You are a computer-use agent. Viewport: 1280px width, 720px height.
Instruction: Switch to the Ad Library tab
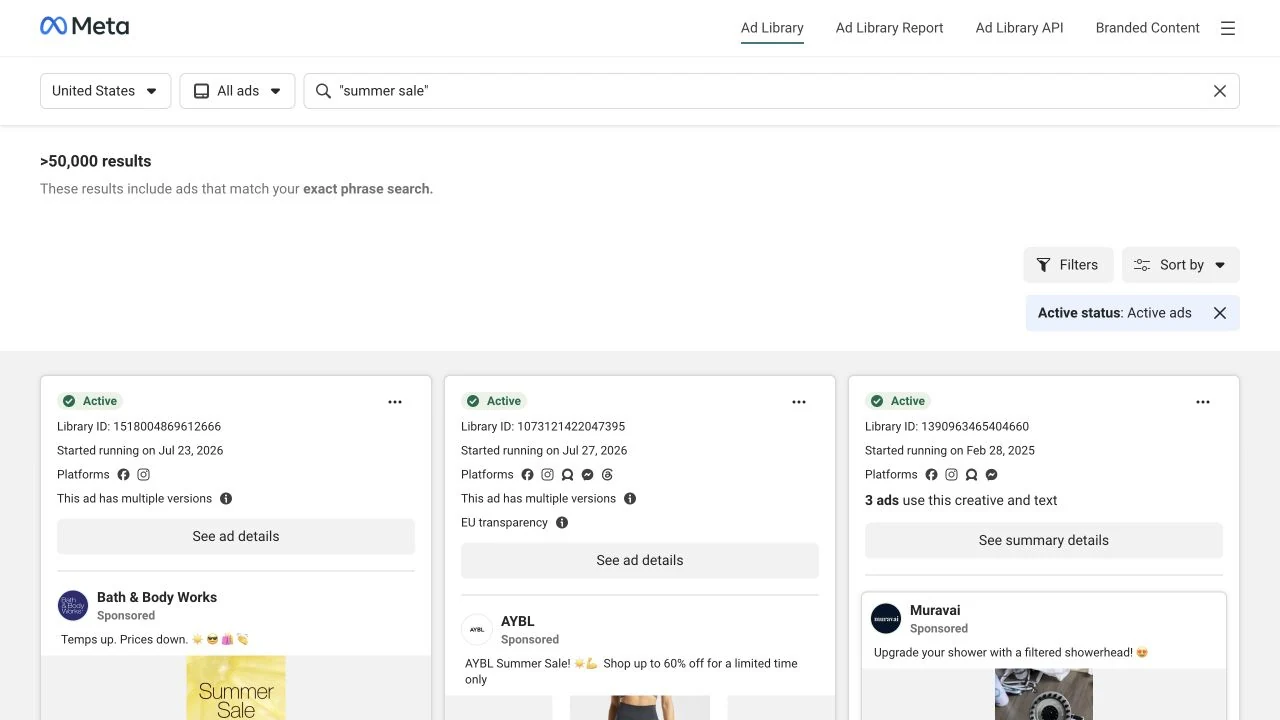(772, 28)
